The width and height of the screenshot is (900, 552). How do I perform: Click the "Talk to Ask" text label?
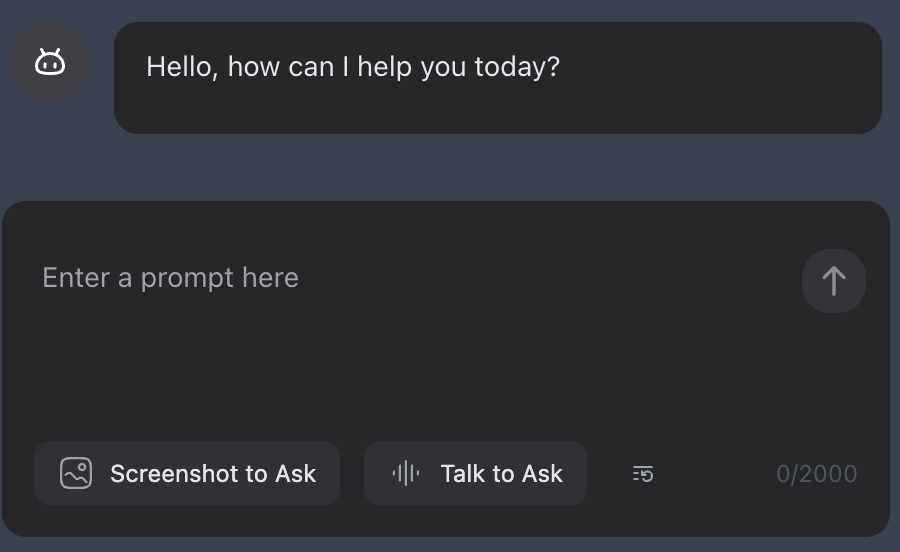tap(501, 474)
